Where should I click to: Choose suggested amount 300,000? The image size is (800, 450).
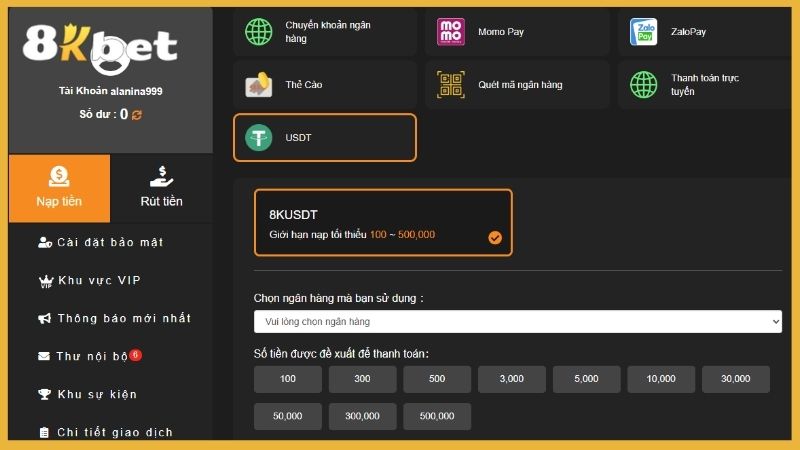point(362,416)
